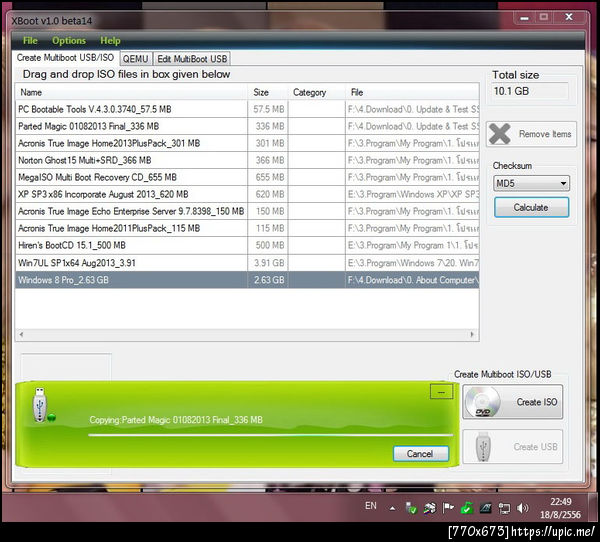
Task: Open the volume speaker tray icon
Action: click(522, 508)
